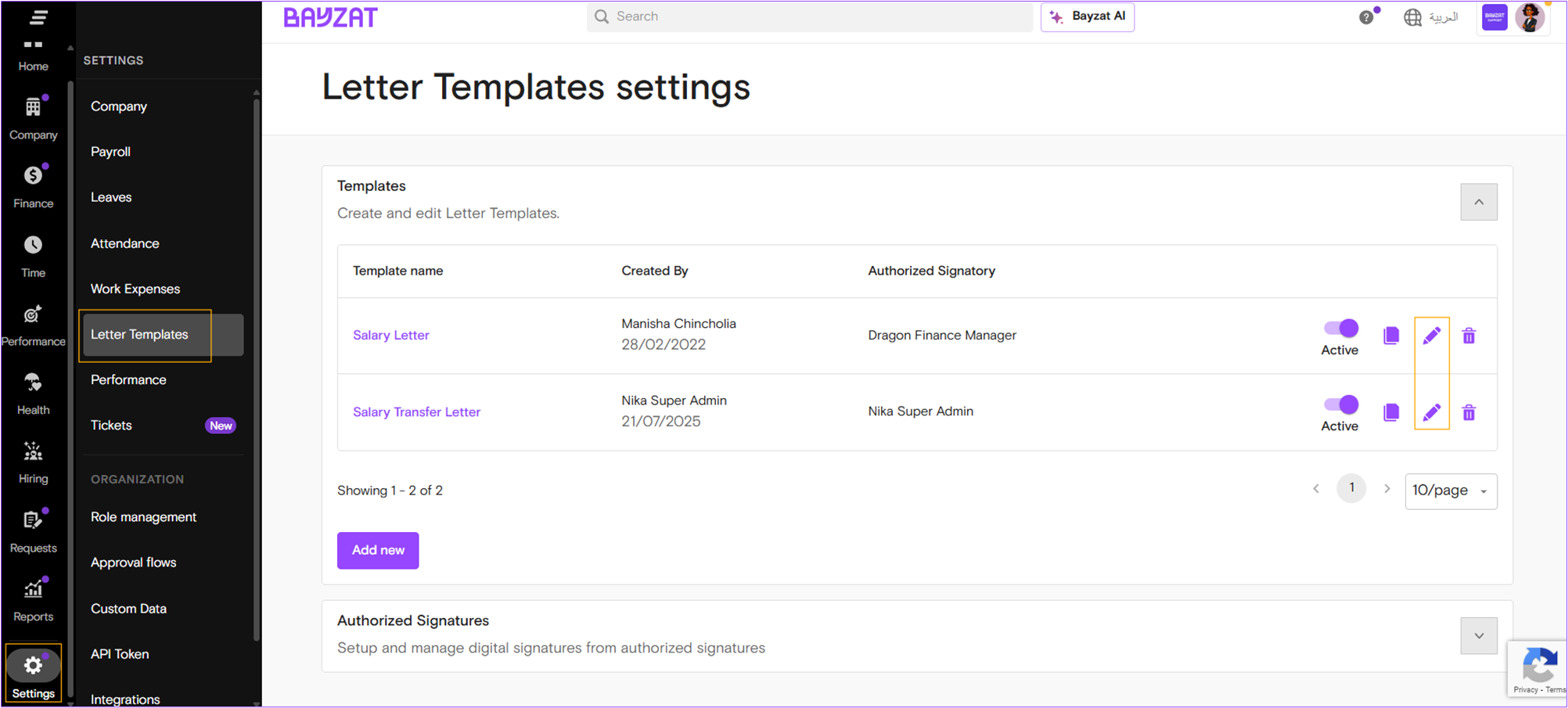This screenshot has width=1568, height=708.
Task: Delete the Salary Letter template
Action: 1469,335
